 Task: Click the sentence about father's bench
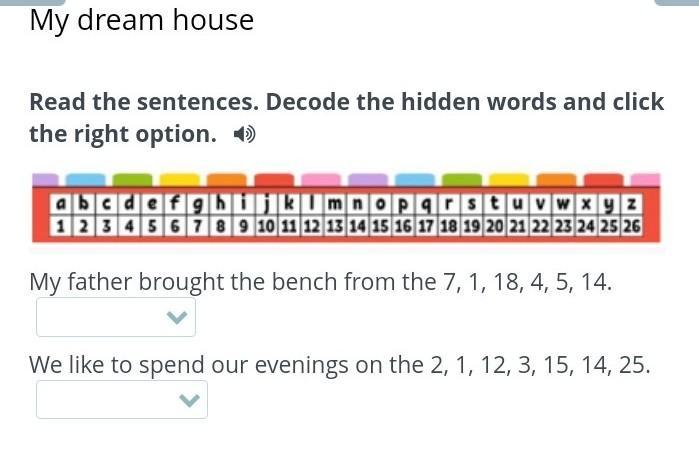[x=320, y=282]
